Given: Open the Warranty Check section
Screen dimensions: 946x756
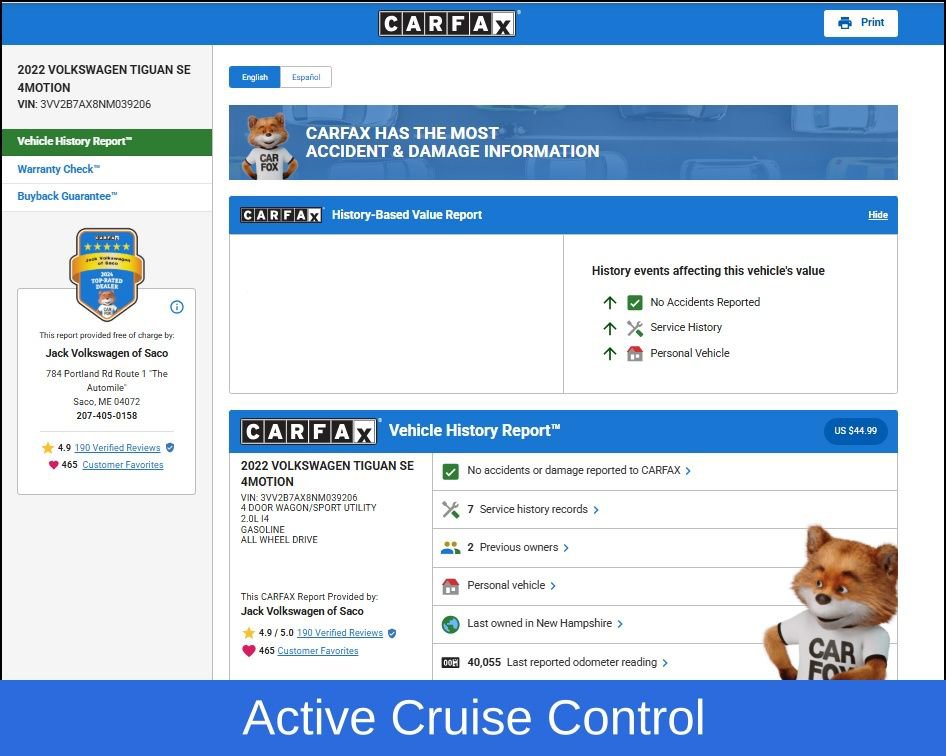Looking at the screenshot, I should 59,169.
